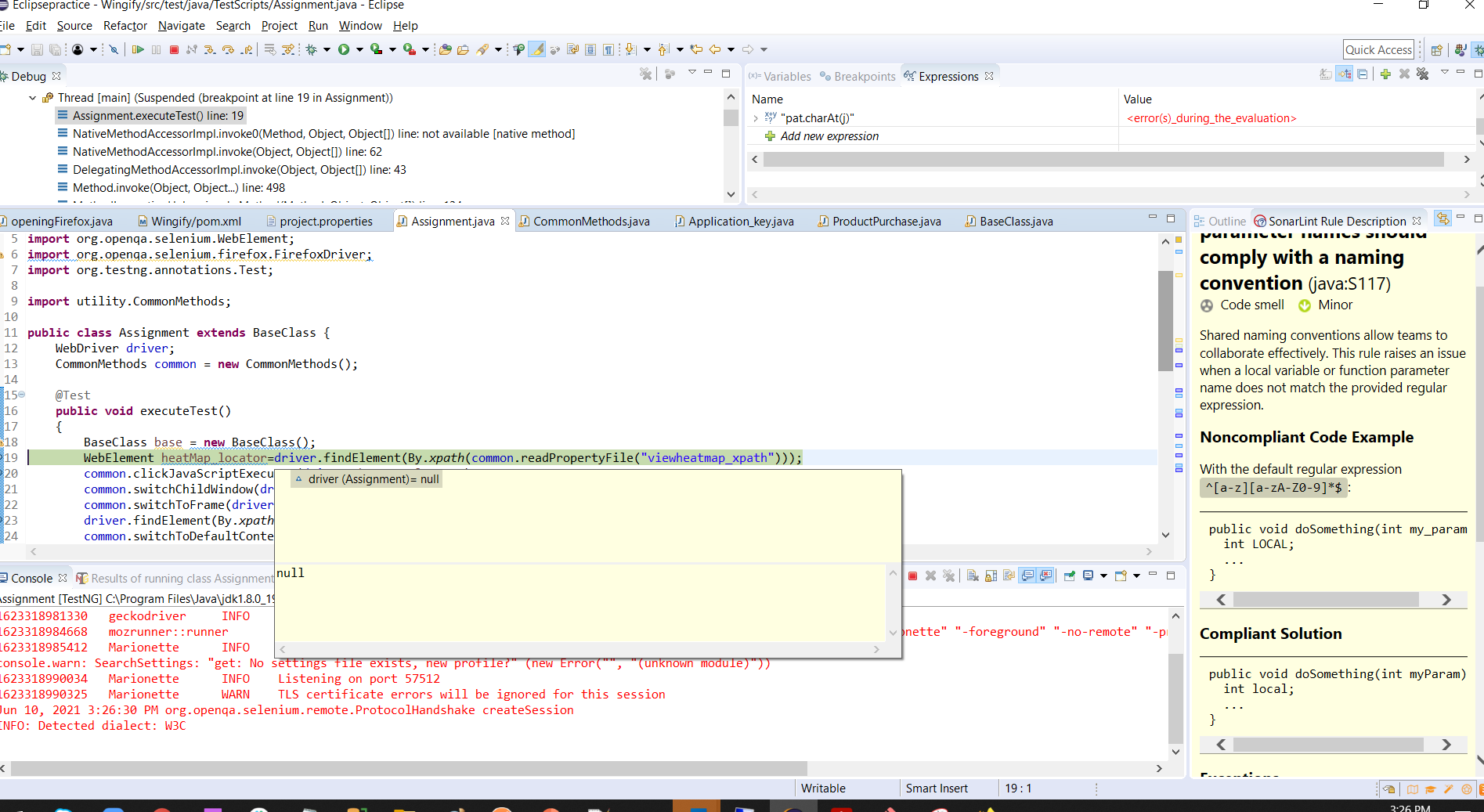
Task: Click Pin Console icon
Action: [x=1069, y=576]
